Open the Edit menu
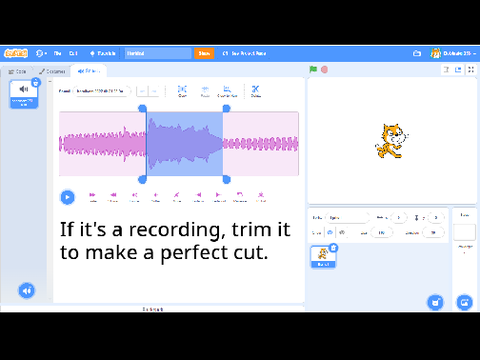 point(73,53)
